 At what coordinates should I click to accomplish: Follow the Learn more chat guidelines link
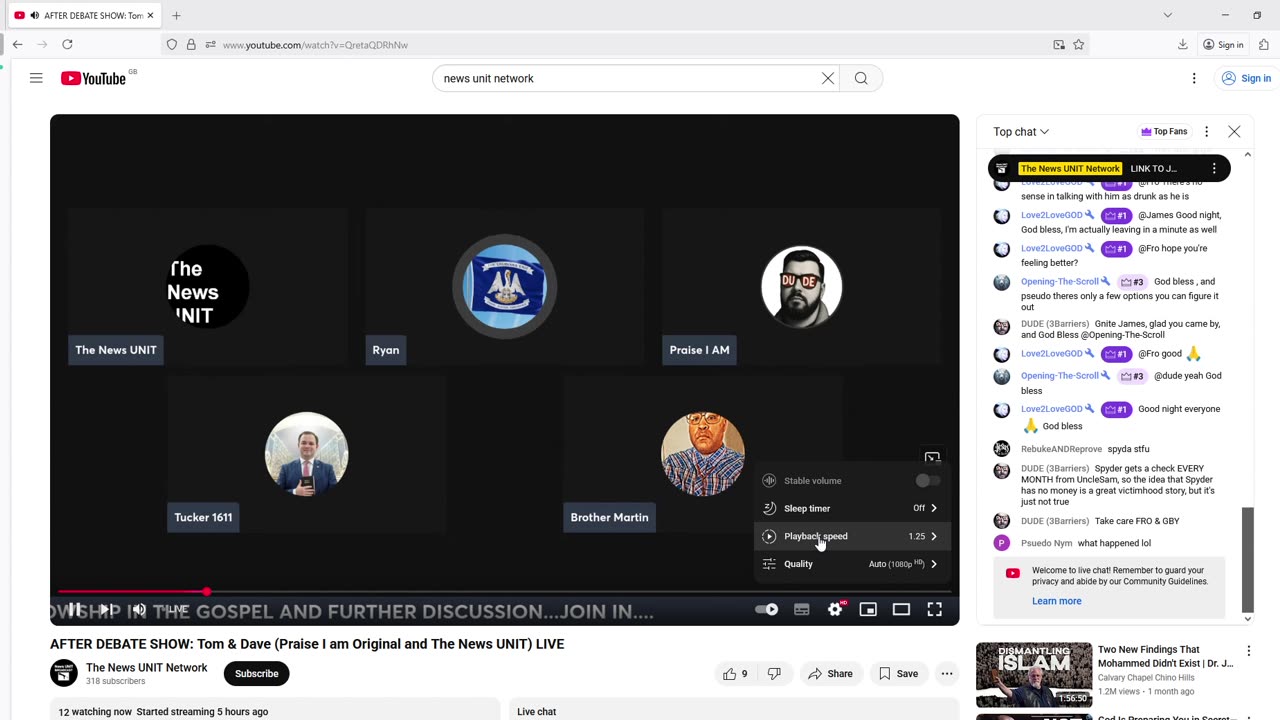point(1057,601)
